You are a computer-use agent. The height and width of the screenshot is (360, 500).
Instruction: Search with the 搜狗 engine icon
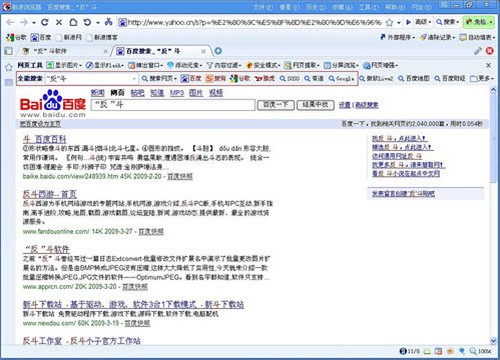[216, 79]
